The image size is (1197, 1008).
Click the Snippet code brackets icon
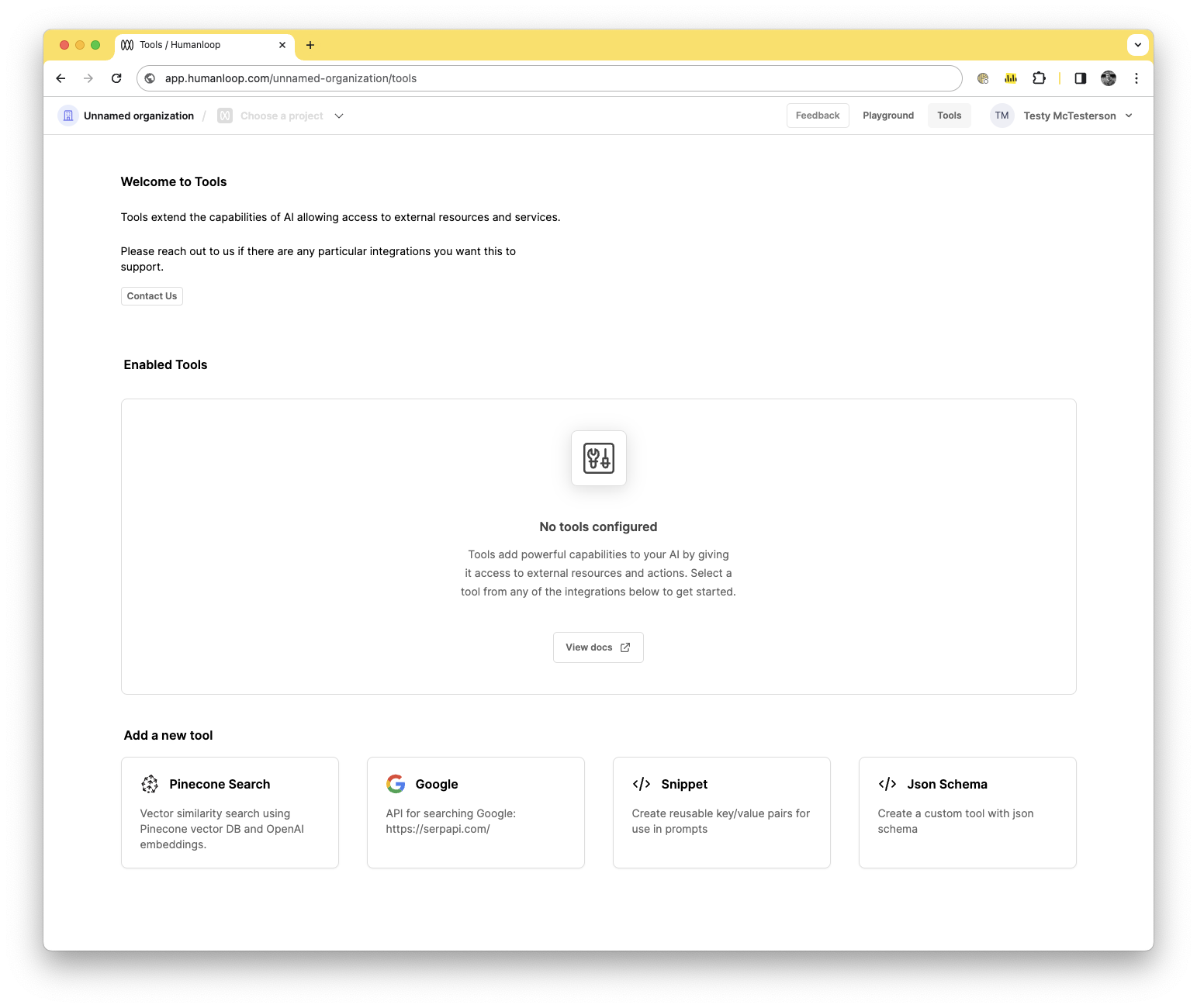tap(642, 784)
